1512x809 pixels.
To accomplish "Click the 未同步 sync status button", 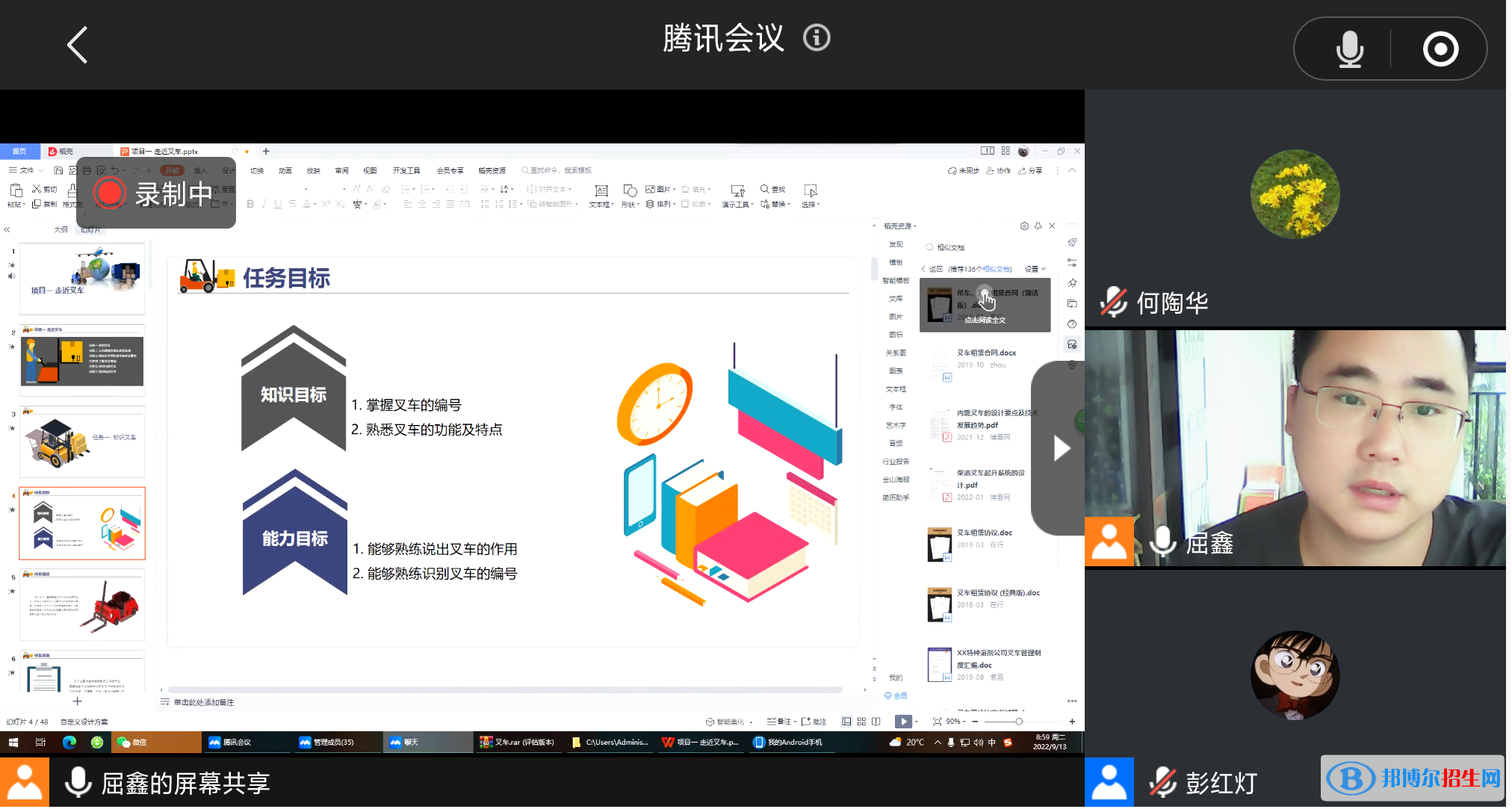I will click(964, 170).
